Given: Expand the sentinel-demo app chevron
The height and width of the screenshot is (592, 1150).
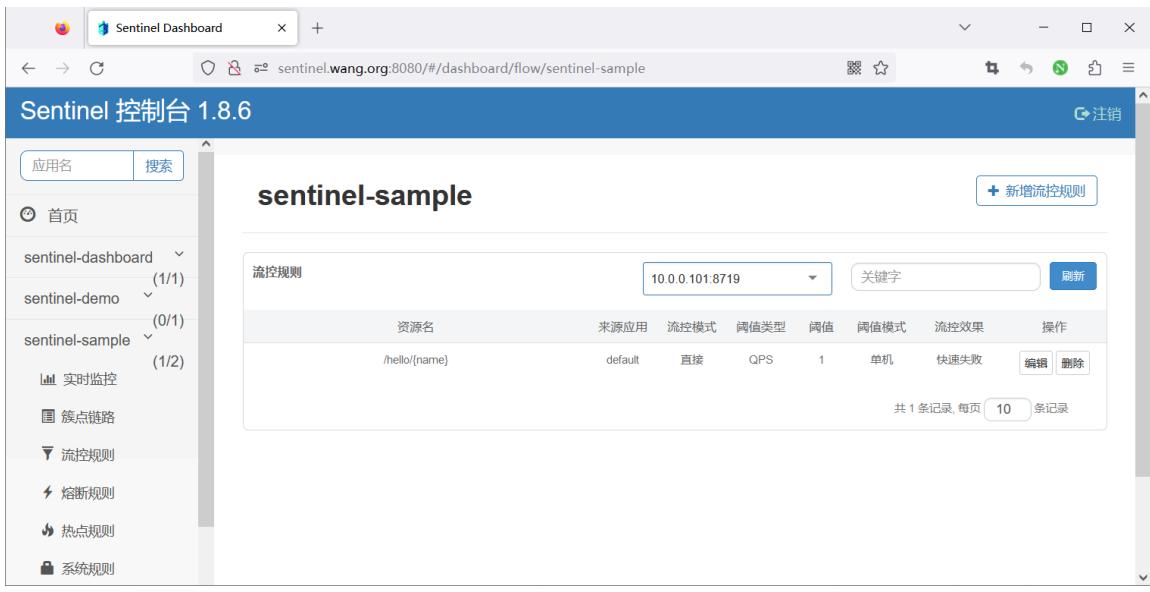Looking at the screenshot, I should coord(147,296).
